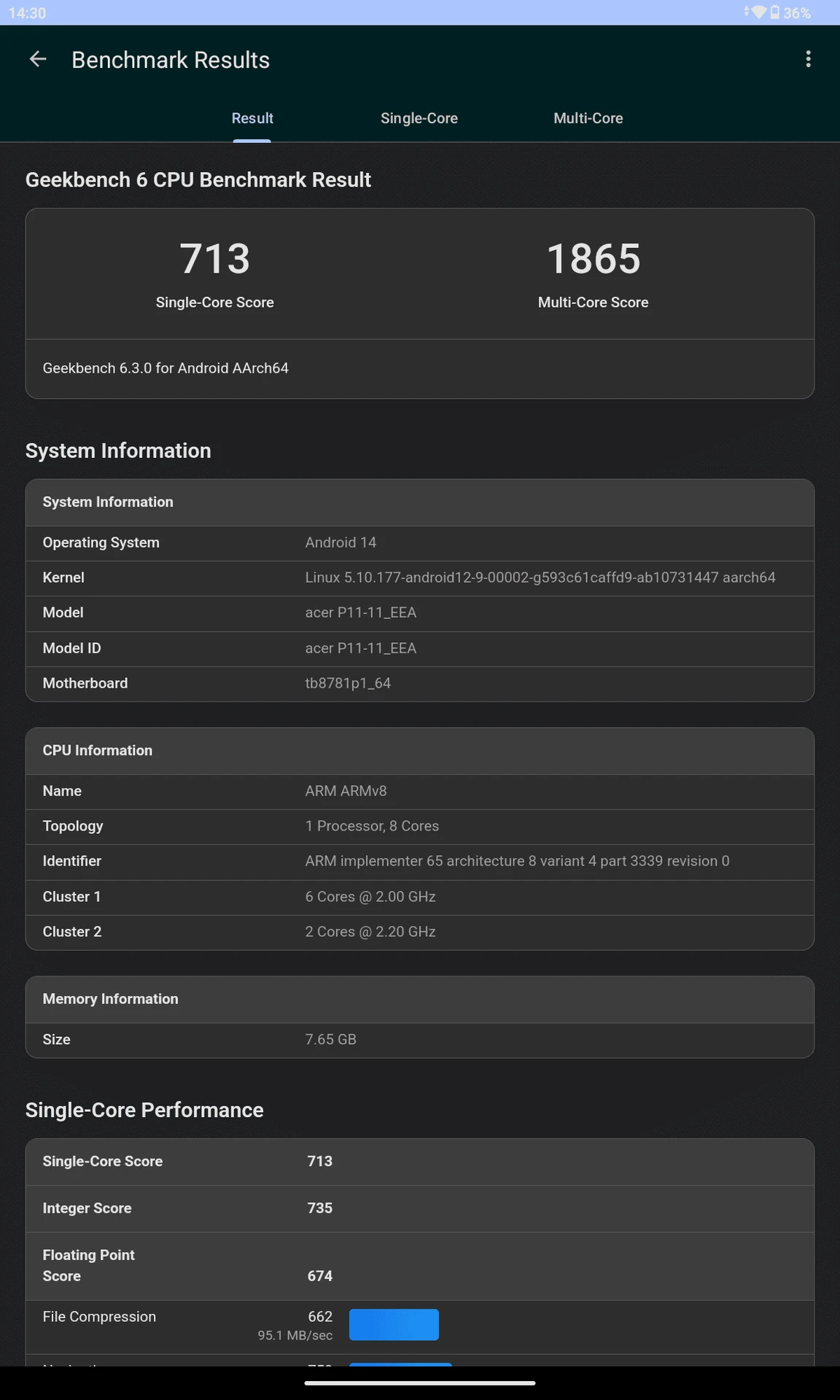Tap the File Compression score 662
This screenshot has height=1400, width=840.
click(x=320, y=1317)
